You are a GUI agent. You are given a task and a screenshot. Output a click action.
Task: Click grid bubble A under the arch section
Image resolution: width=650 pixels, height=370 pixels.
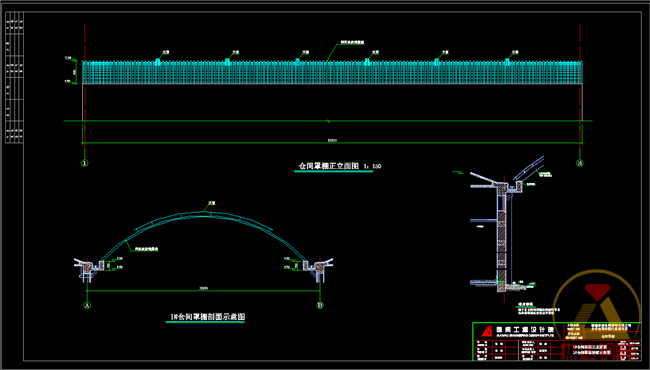pyautogui.click(x=87, y=305)
